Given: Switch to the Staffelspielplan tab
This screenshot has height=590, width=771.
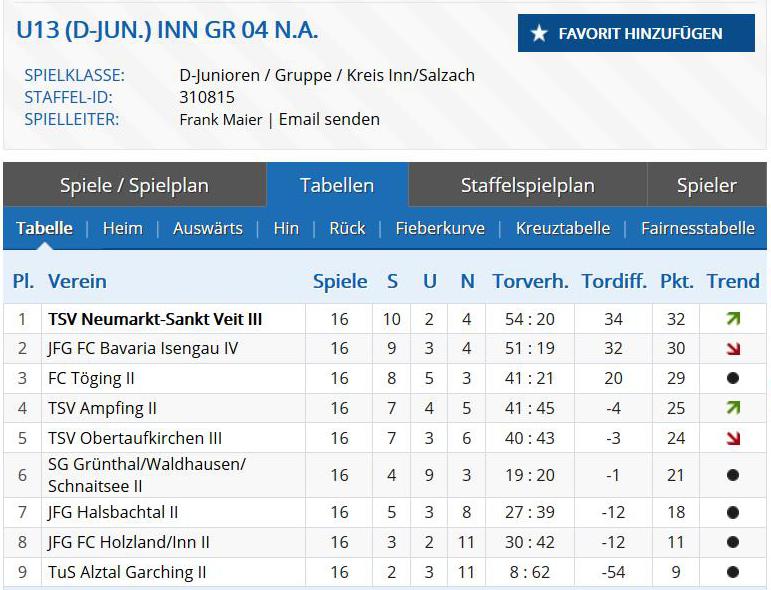Looking at the screenshot, I should 527,185.
